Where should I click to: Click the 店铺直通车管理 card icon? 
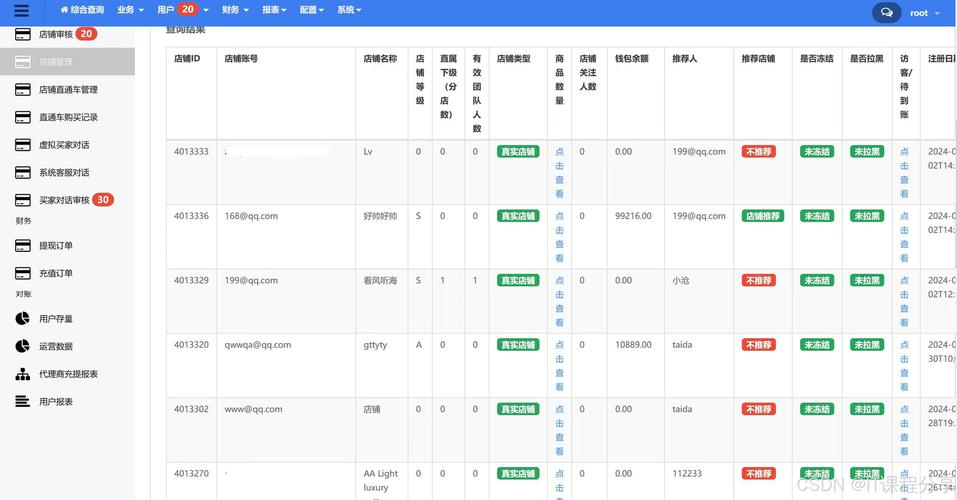pyautogui.click(x=23, y=90)
